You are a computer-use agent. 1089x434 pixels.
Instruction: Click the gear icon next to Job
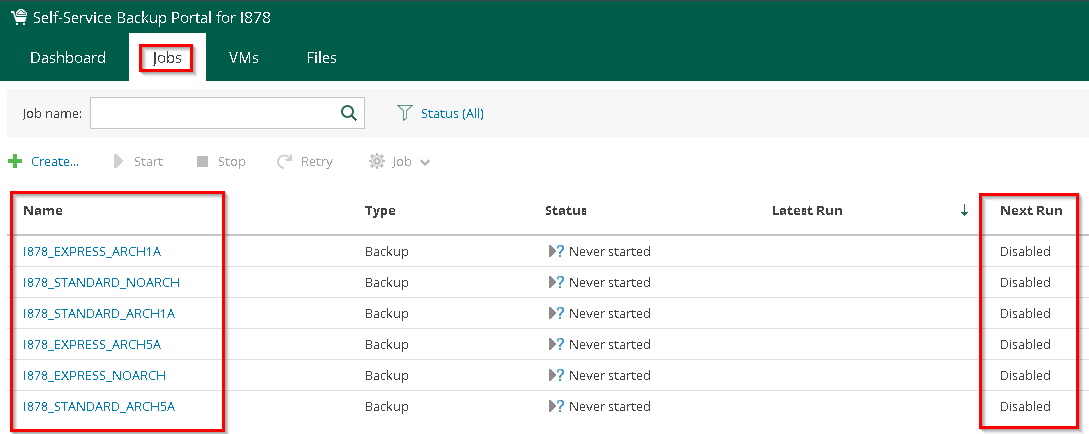coord(377,161)
